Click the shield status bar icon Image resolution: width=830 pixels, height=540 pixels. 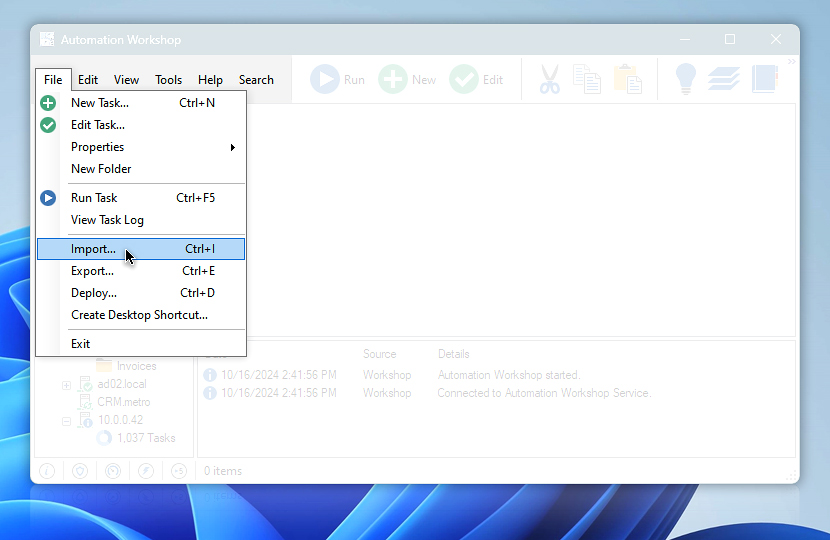(x=80, y=471)
